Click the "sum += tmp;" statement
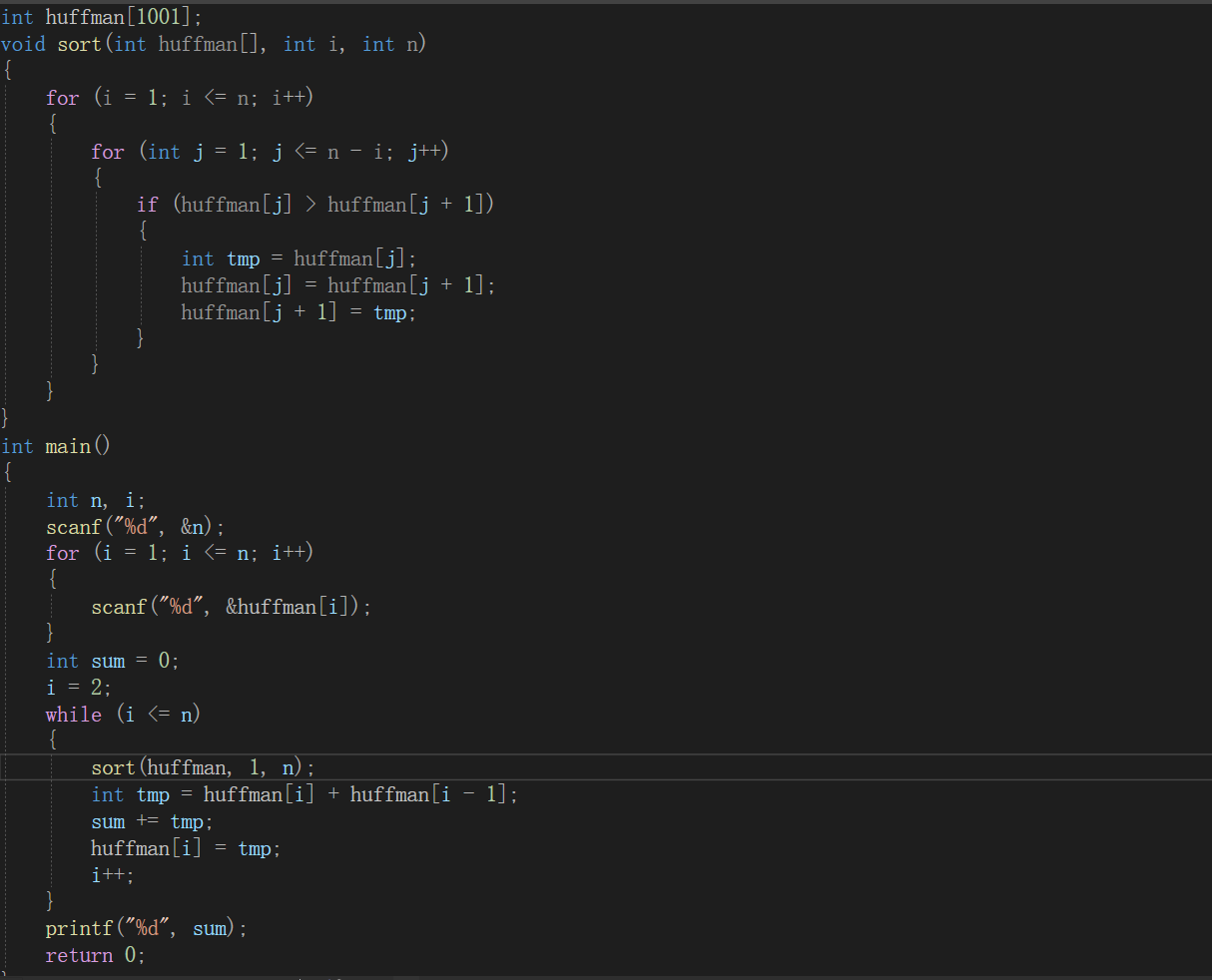The image size is (1212, 980). (152, 821)
